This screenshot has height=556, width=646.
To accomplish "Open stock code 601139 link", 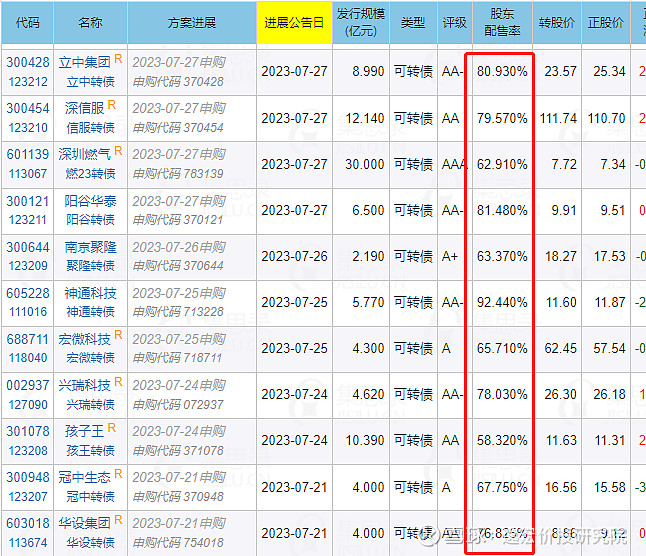I will click(28, 154).
